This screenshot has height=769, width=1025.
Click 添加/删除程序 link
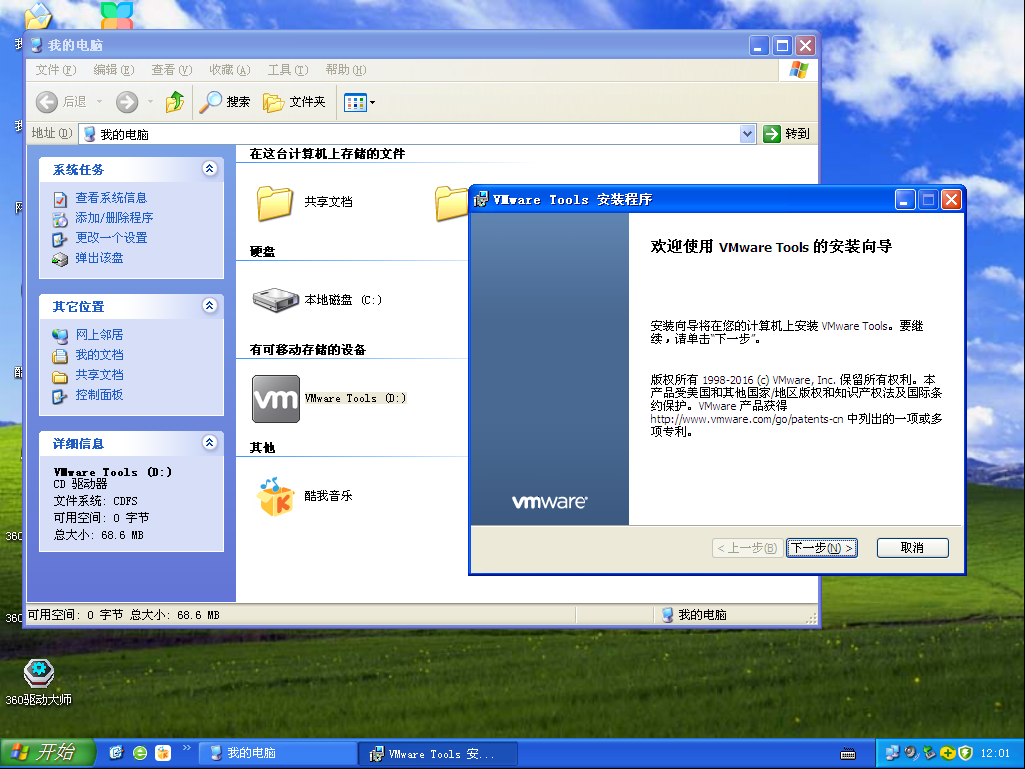coord(114,218)
